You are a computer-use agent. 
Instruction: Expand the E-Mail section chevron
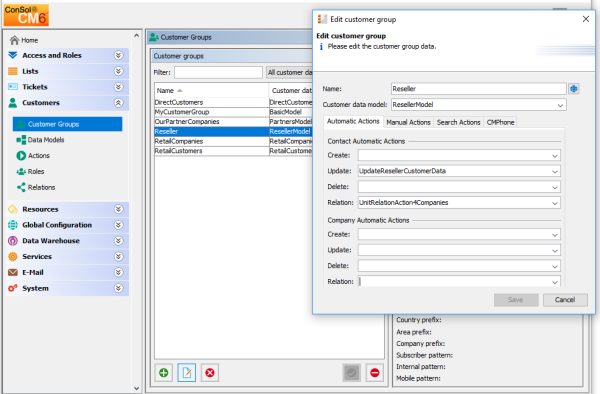[x=119, y=272]
